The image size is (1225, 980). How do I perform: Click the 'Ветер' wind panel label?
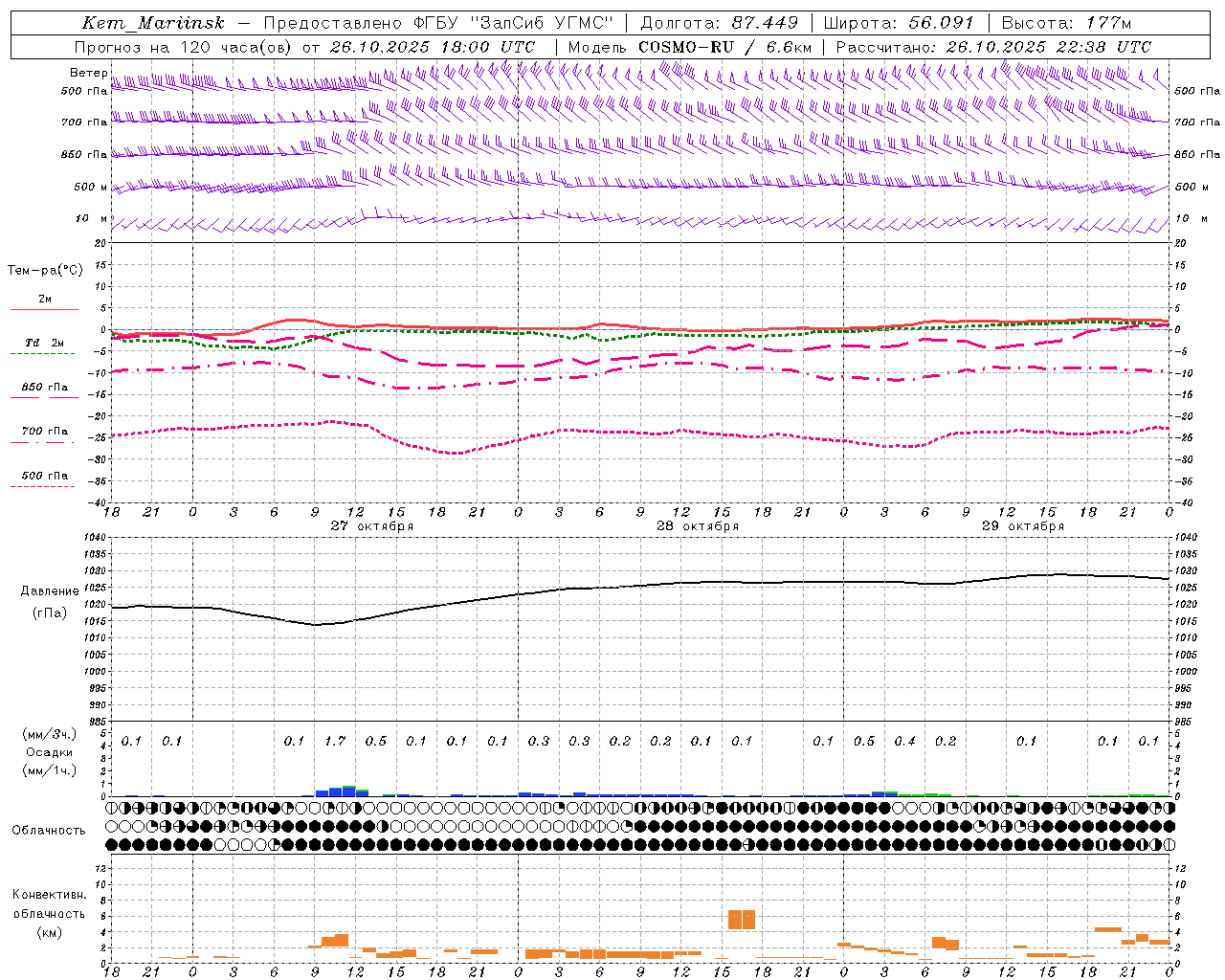click(89, 73)
